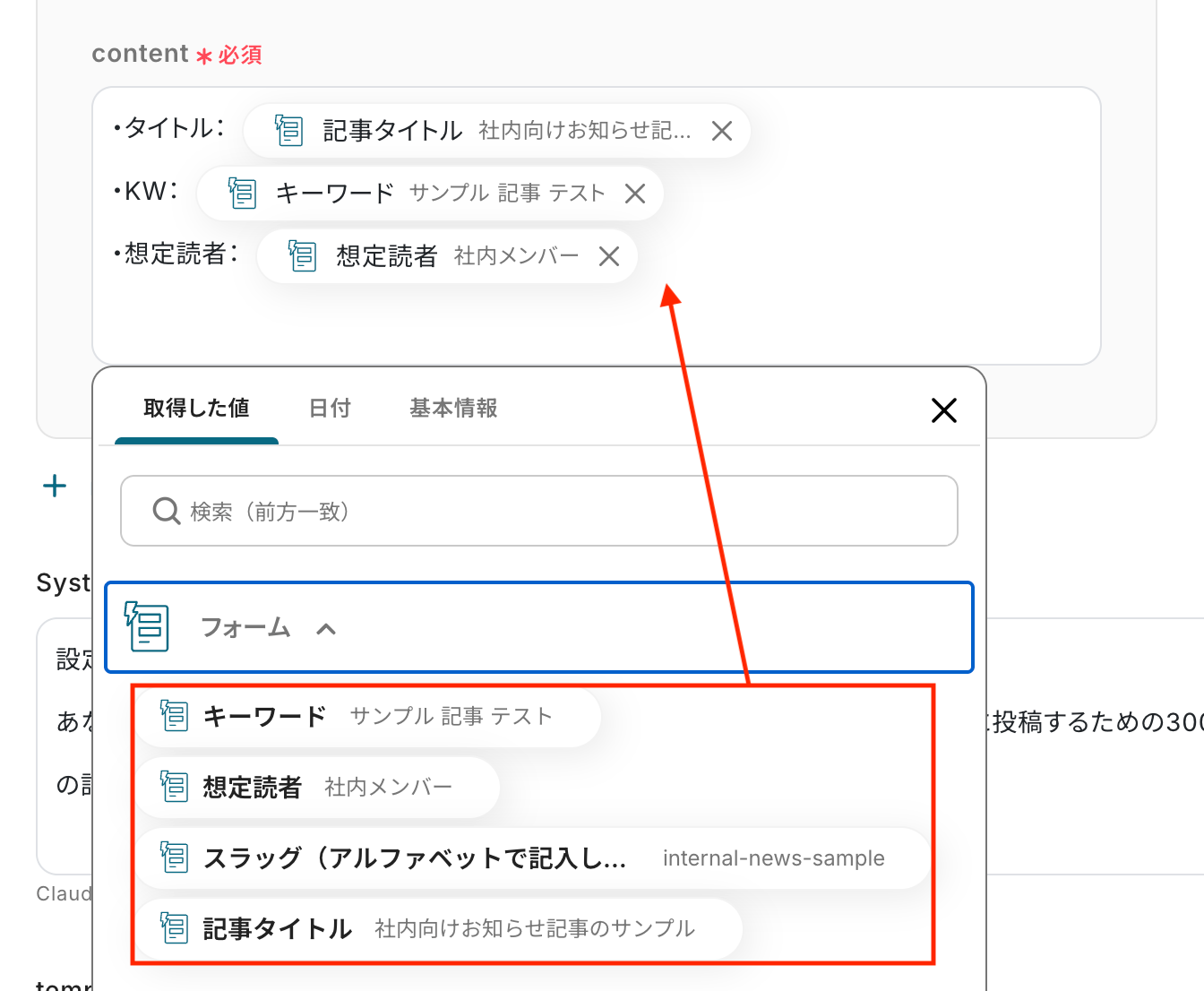Click the ・KW： label text in content

coord(145,191)
